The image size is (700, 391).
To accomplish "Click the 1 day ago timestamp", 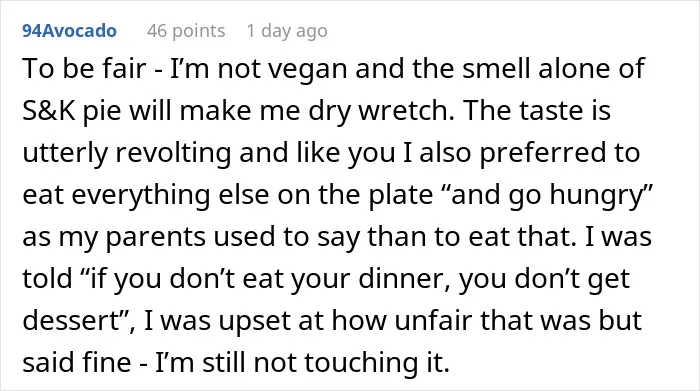I will click(x=287, y=31).
